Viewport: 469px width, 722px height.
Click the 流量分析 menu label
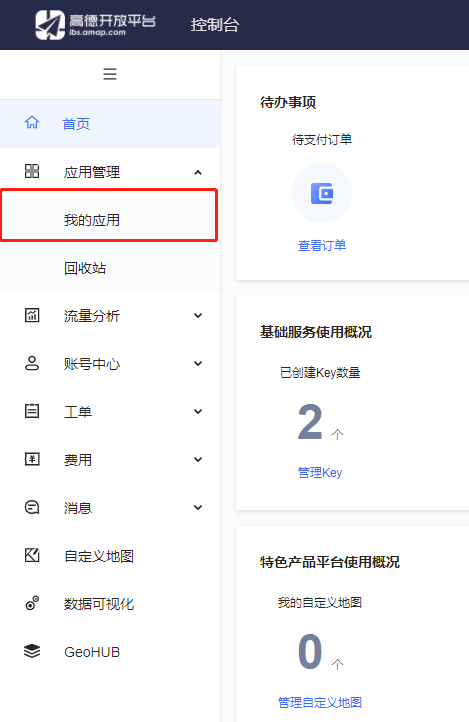(x=92, y=316)
